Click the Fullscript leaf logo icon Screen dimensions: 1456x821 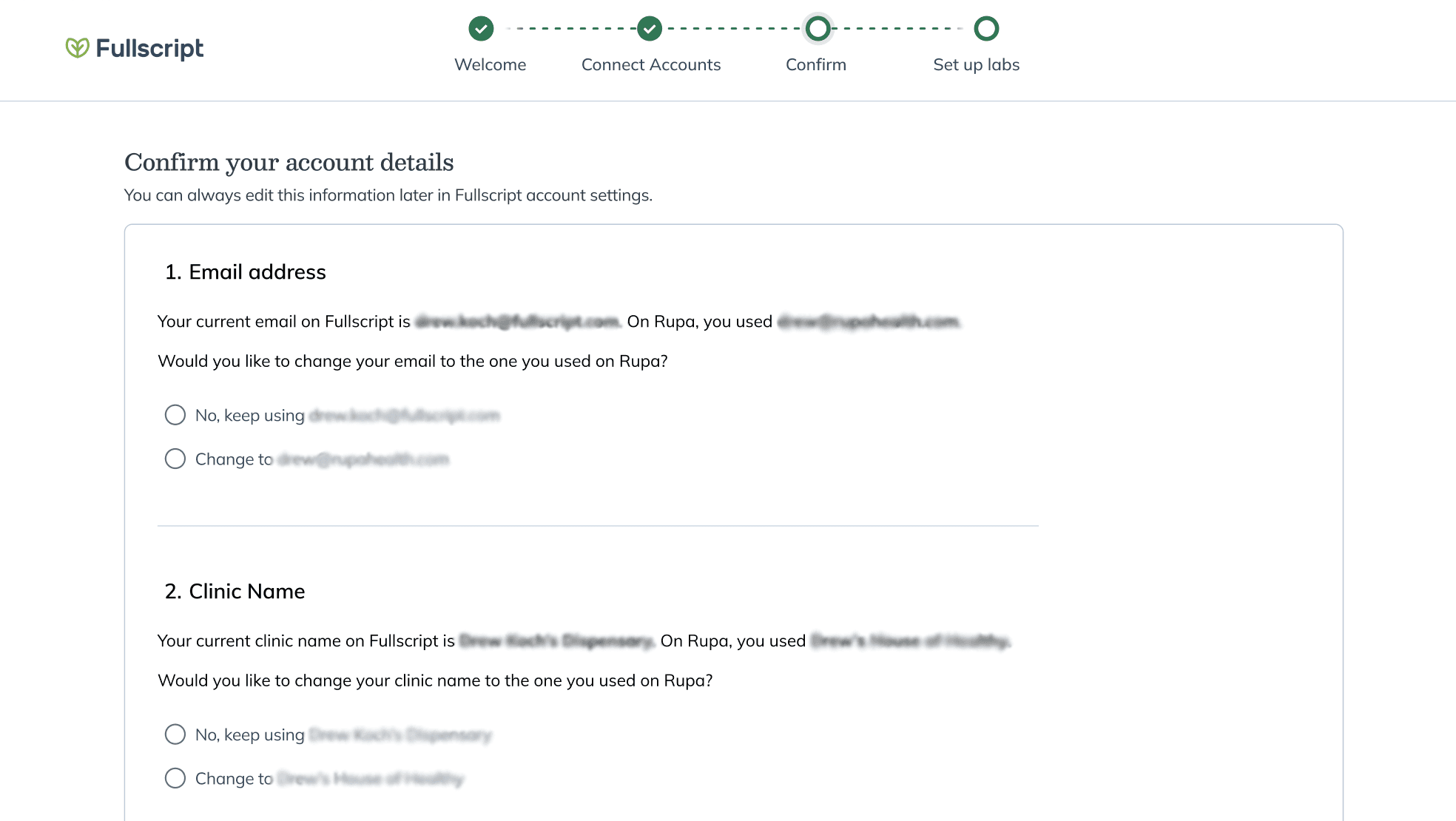77,48
